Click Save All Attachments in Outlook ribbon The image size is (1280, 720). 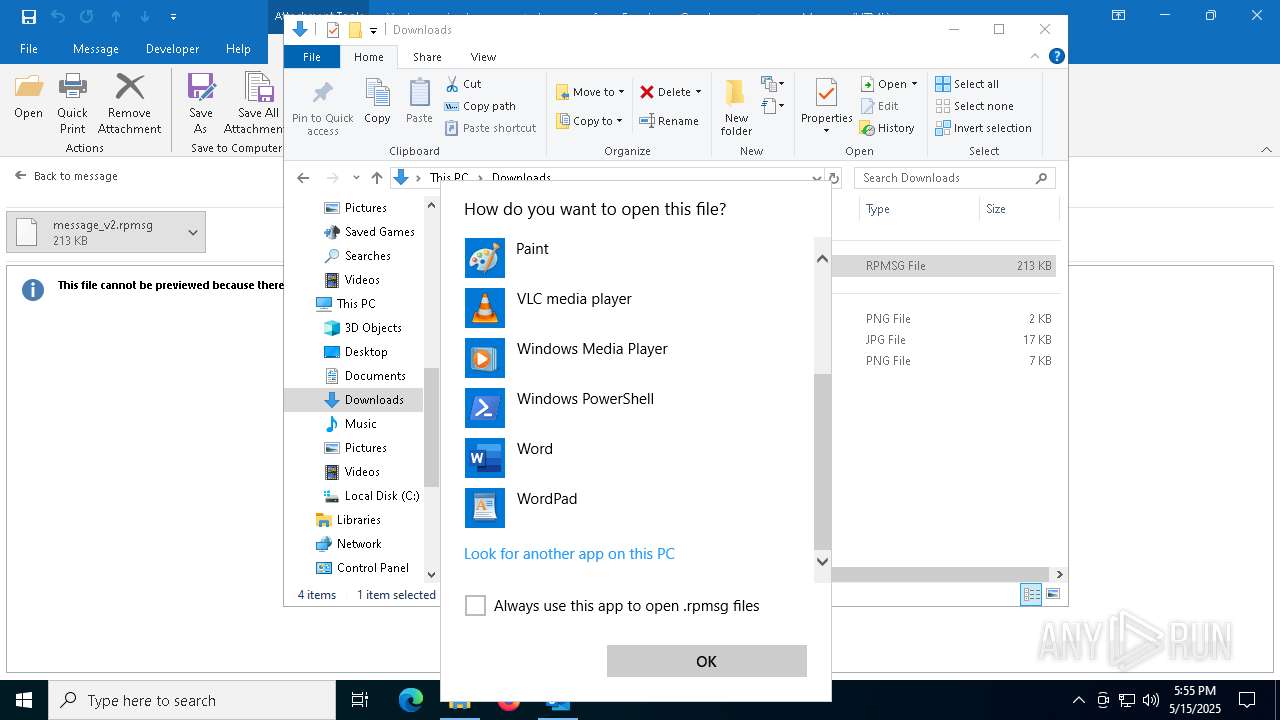254,104
